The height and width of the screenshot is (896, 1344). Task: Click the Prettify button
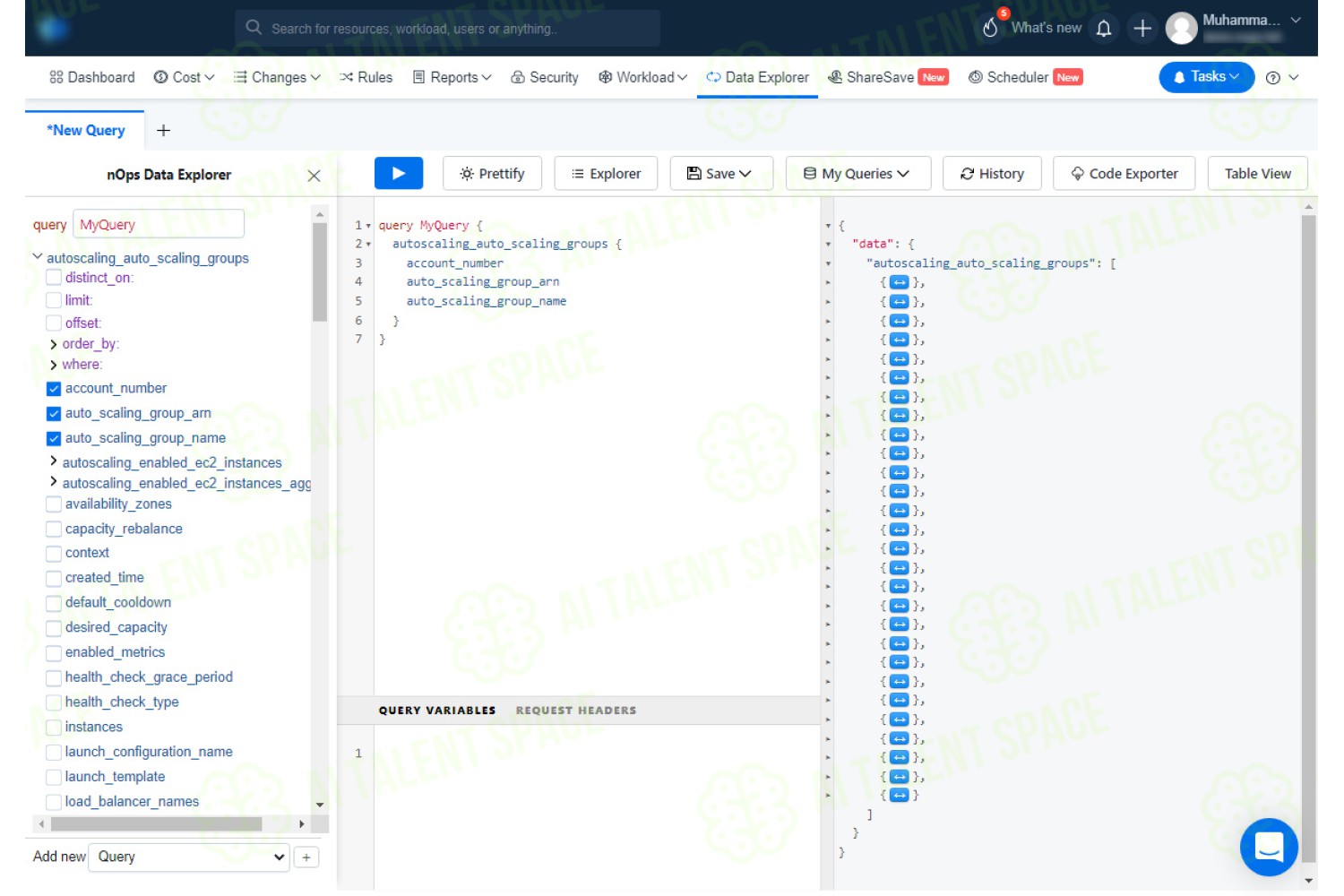point(492,174)
